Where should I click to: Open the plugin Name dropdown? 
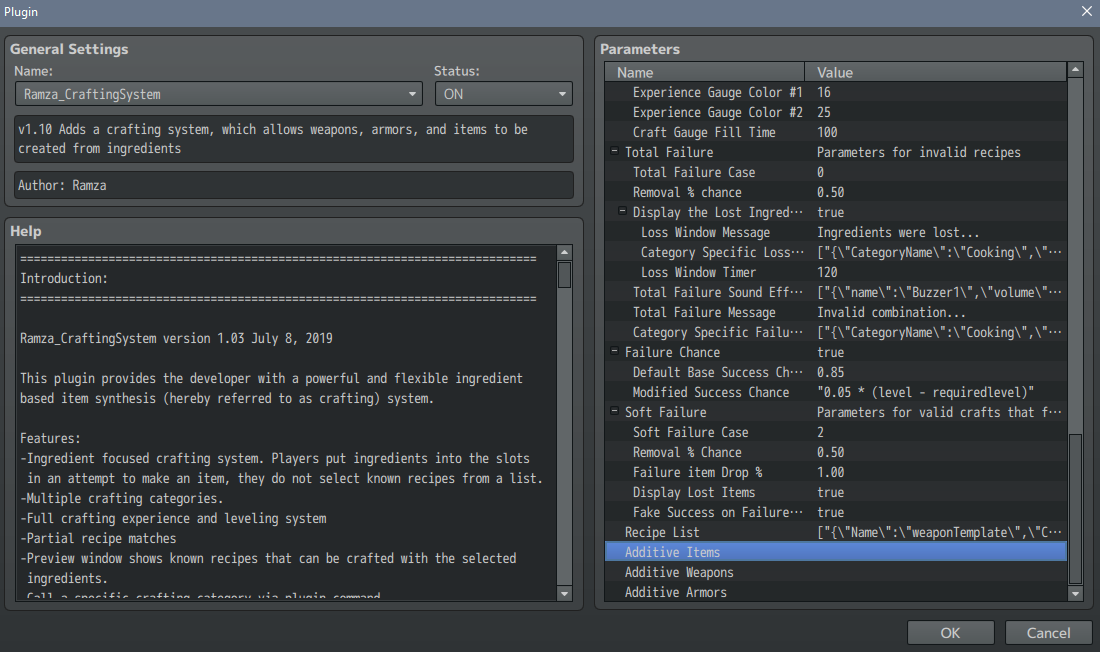coord(218,94)
